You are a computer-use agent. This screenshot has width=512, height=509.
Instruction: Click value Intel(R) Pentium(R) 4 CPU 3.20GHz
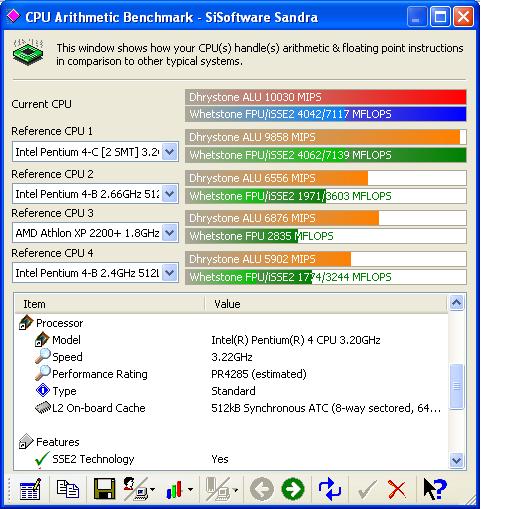296,340
